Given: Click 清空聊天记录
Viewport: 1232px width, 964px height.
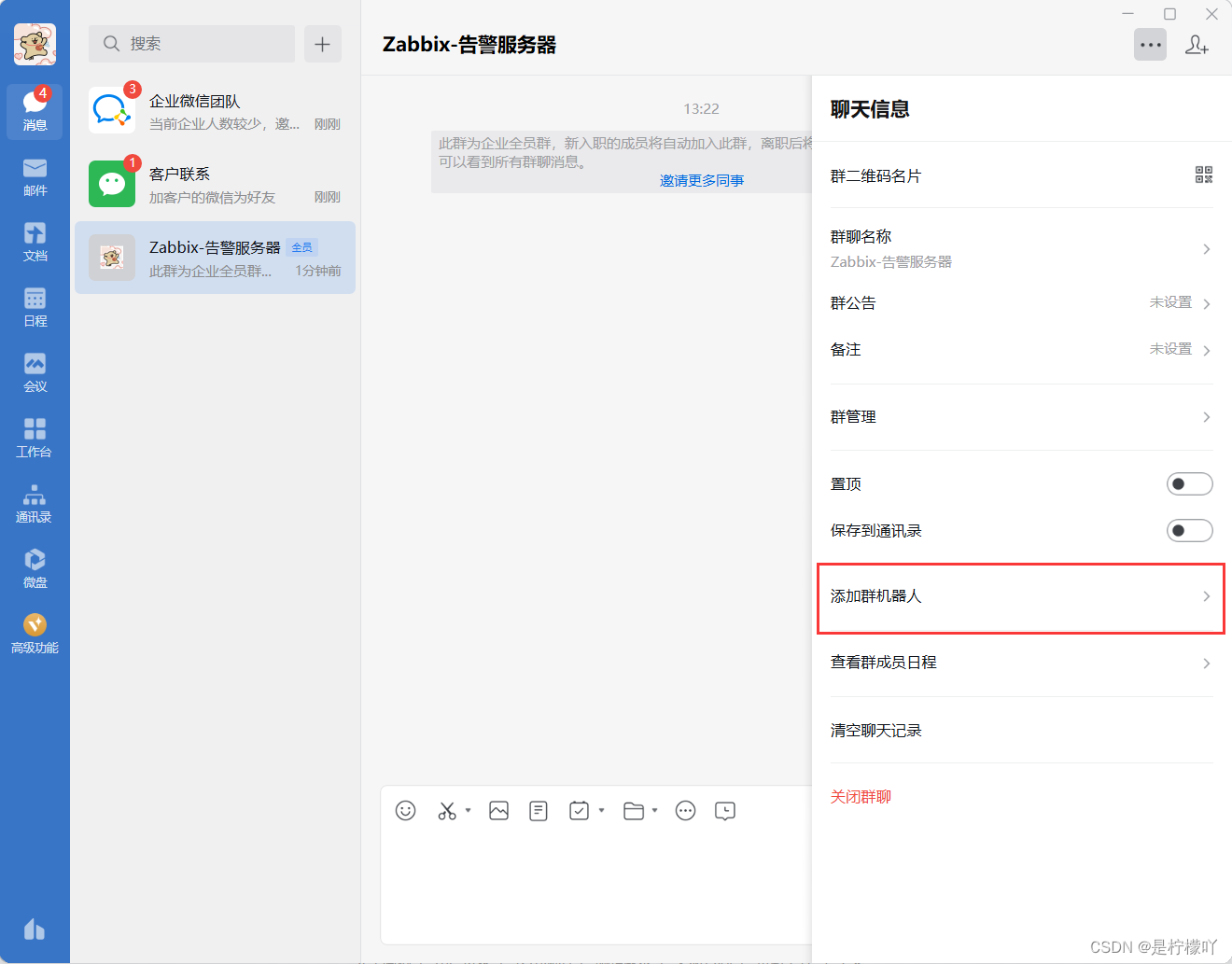Looking at the screenshot, I should [876, 730].
